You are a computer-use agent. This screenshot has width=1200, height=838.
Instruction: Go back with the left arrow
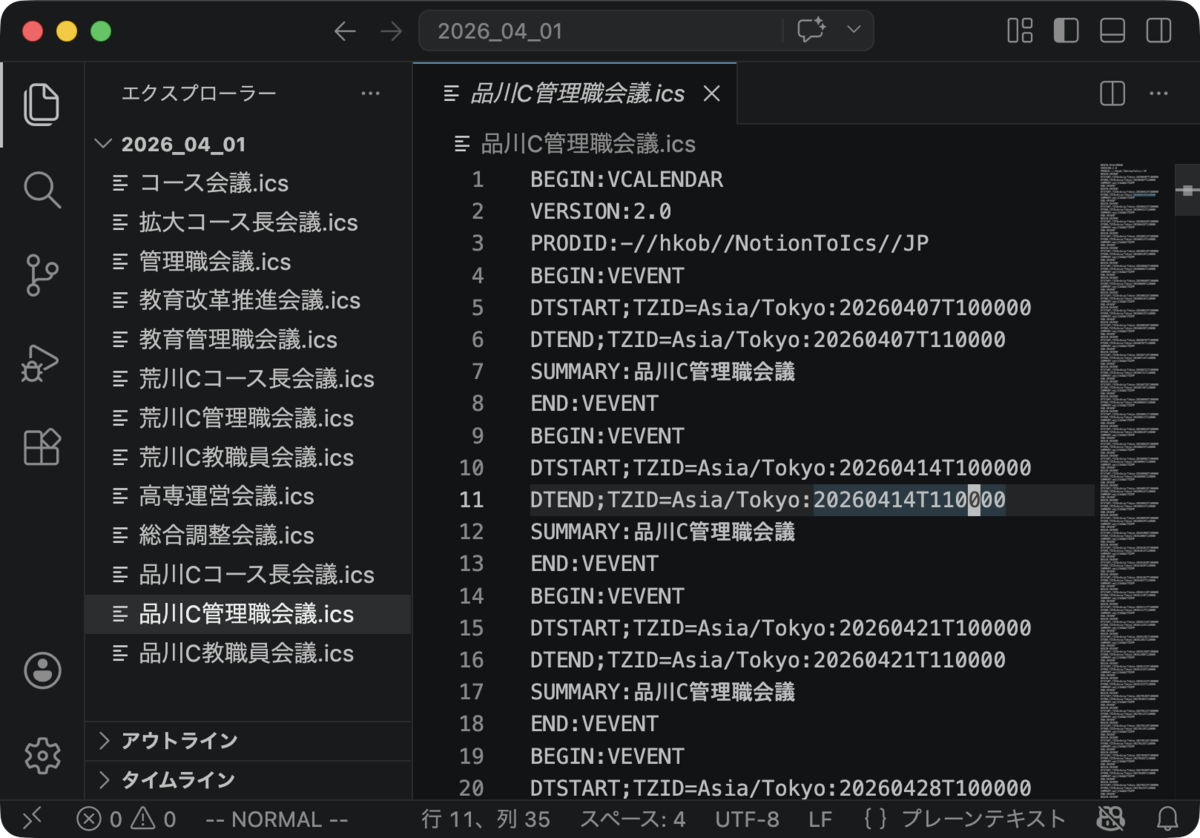point(345,31)
